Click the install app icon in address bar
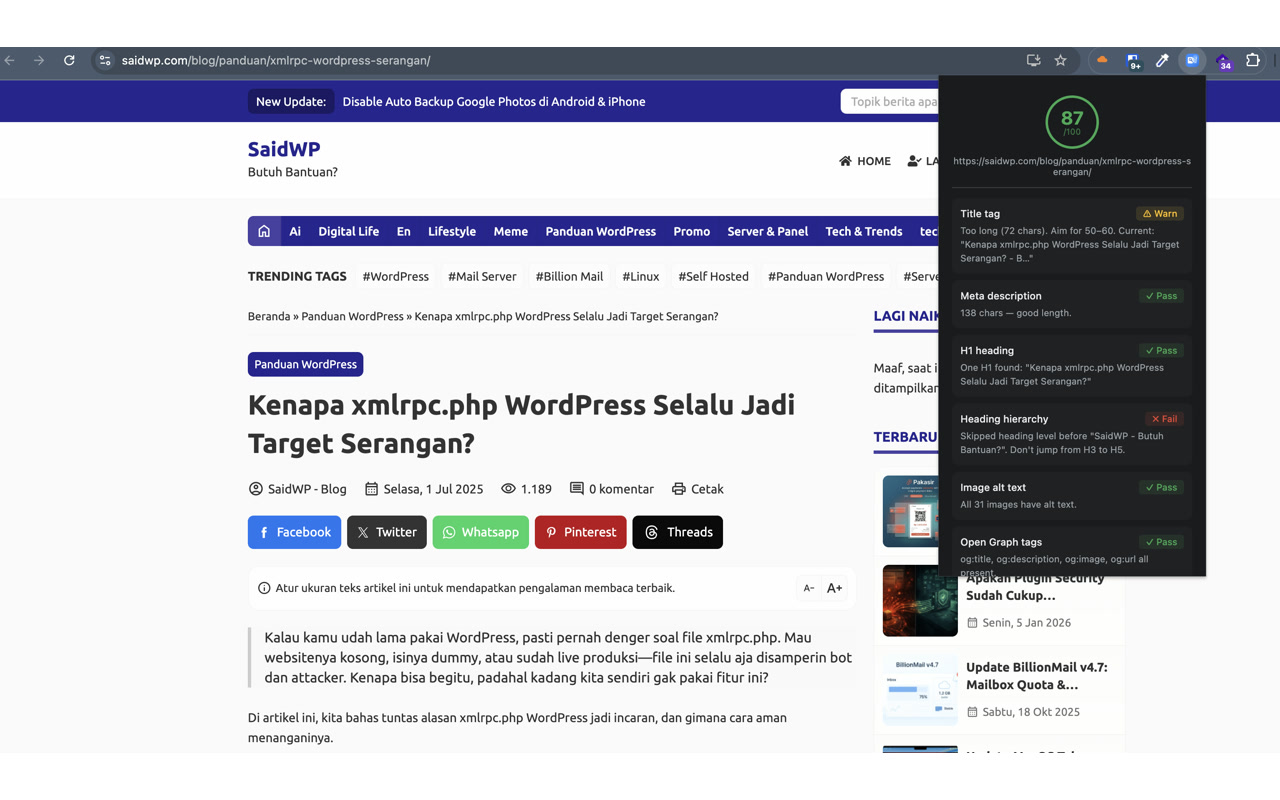The width and height of the screenshot is (1280, 800). [1034, 60]
